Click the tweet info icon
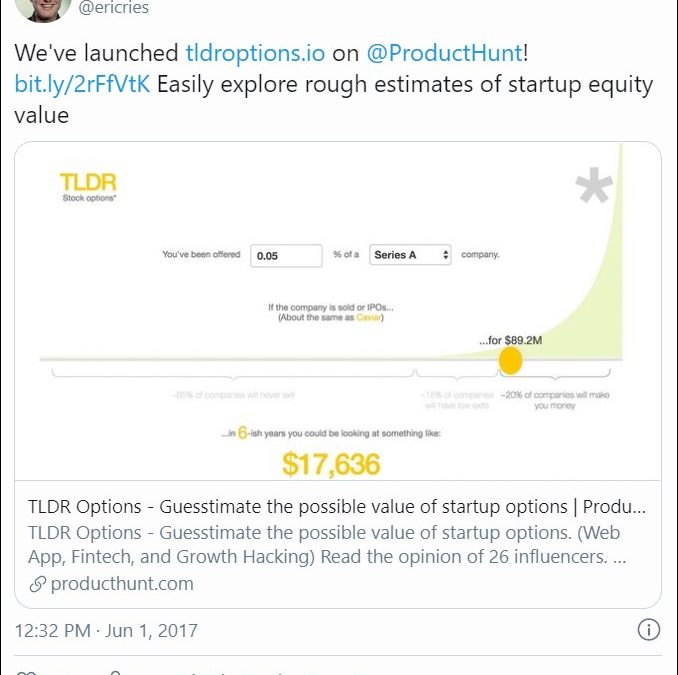The height and width of the screenshot is (675, 678). tap(648, 630)
